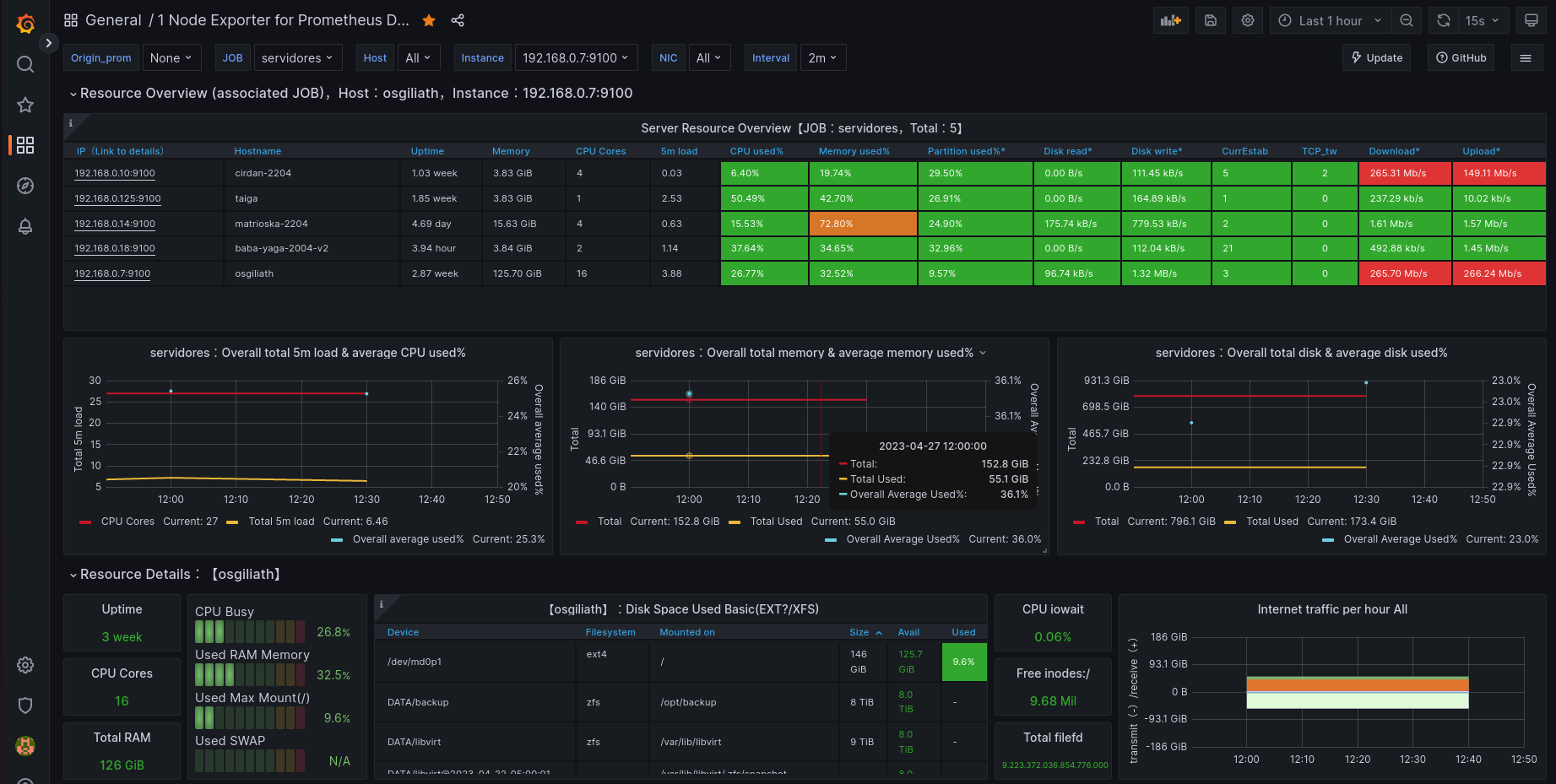
Task: Open Instance 192.168.0.7:9100 dropdown
Action: pyautogui.click(x=576, y=57)
